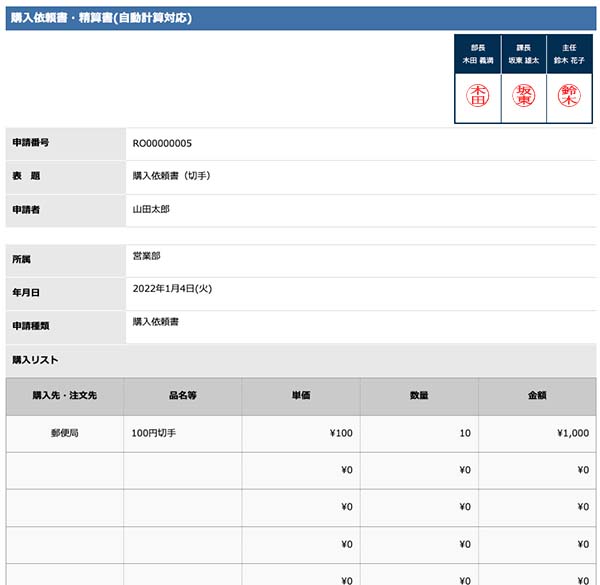Click the 単価 column header
This screenshot has height=585, width=600.
pos(301,396)
